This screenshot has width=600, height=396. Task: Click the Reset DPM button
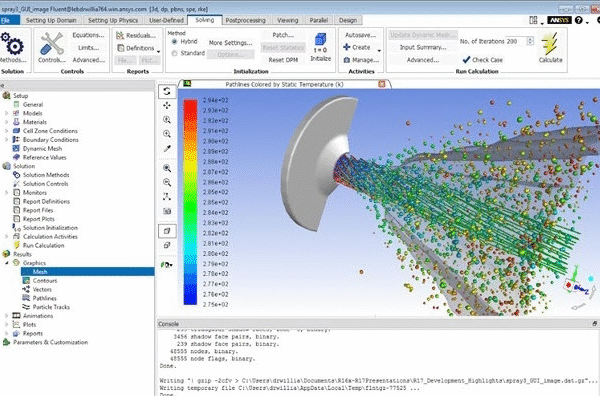click(283, 60)
